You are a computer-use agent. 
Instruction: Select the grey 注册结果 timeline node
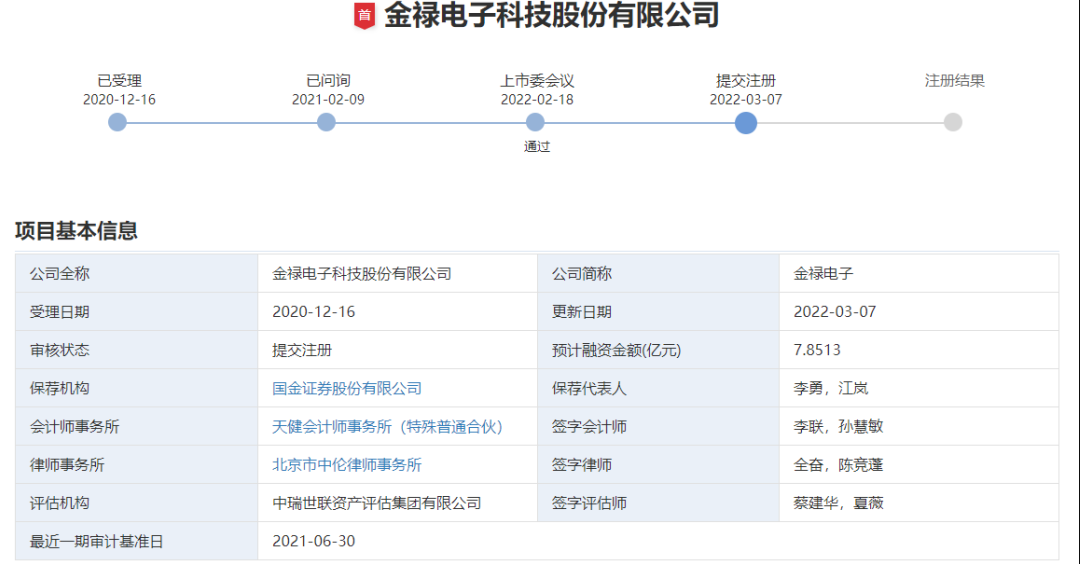pyautogui.click(x=953, y=123)
